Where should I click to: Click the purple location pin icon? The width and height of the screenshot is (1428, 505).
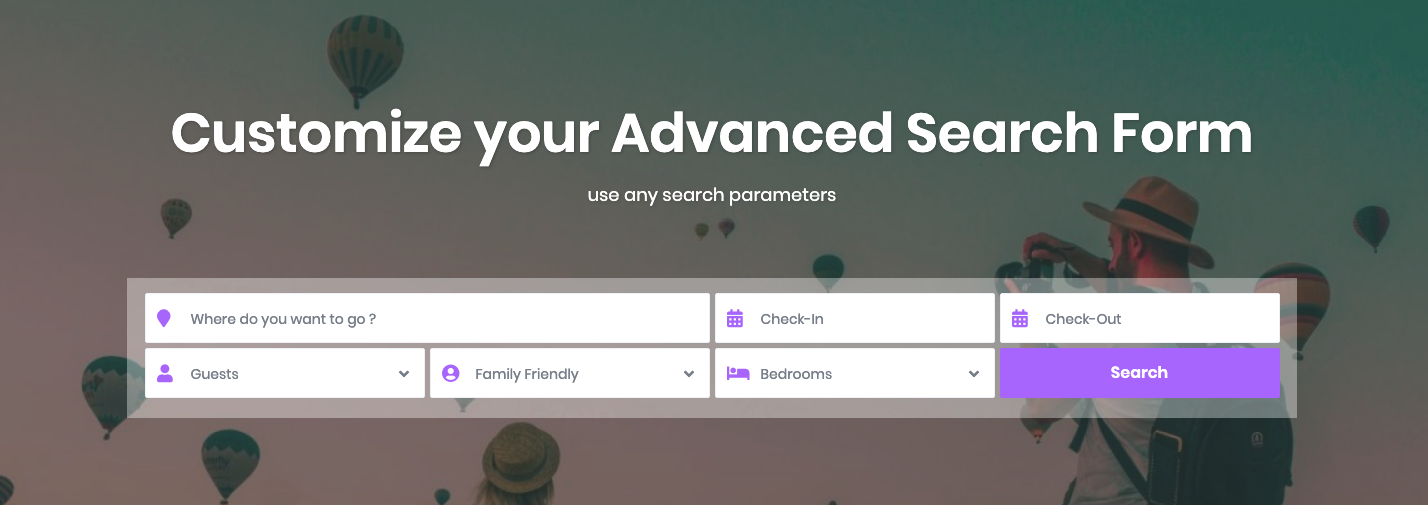tap(164, 319)
